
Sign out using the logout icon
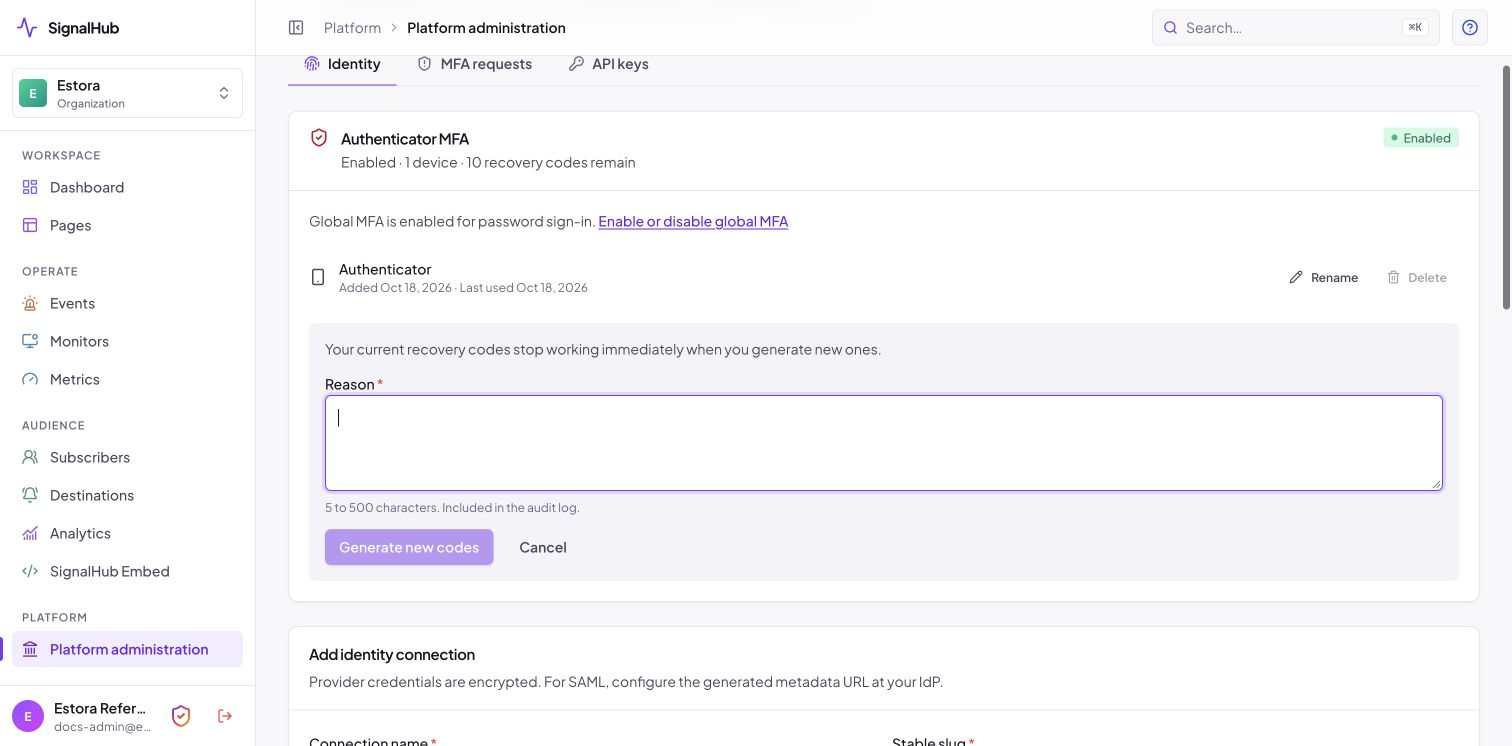click(x=225, y=716)
